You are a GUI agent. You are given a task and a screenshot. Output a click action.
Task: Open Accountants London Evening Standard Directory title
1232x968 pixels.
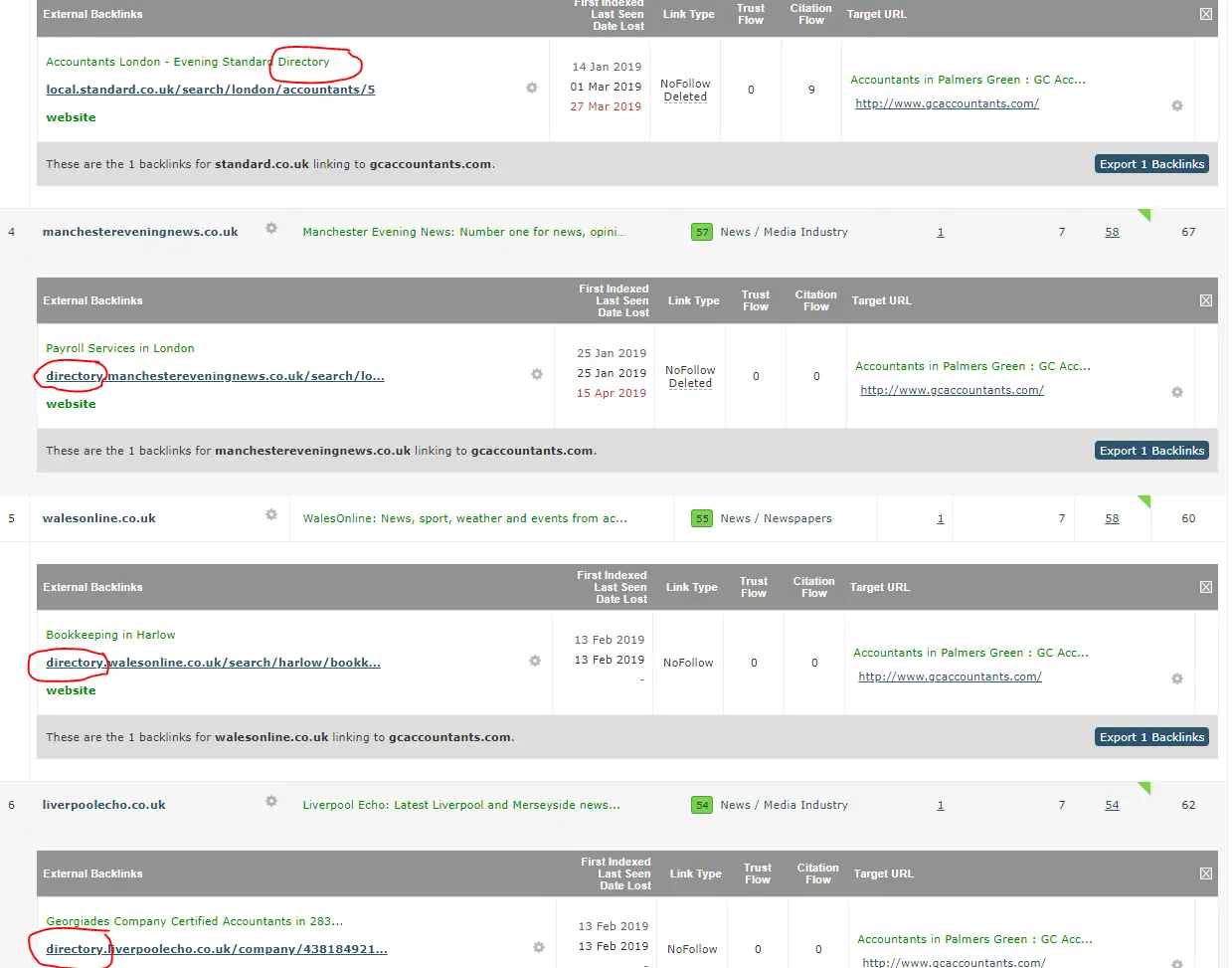pos(188,62)
